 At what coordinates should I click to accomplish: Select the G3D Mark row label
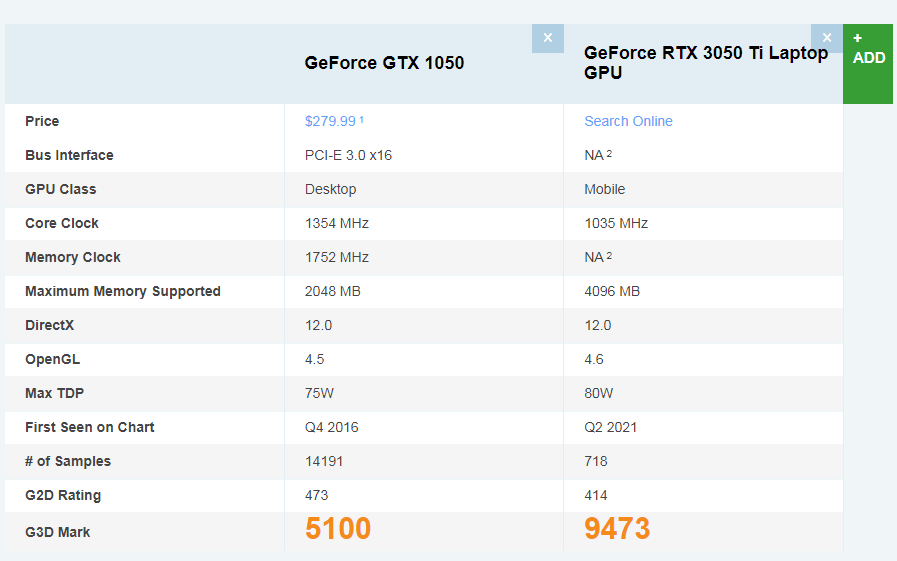[x=58, y=532]
